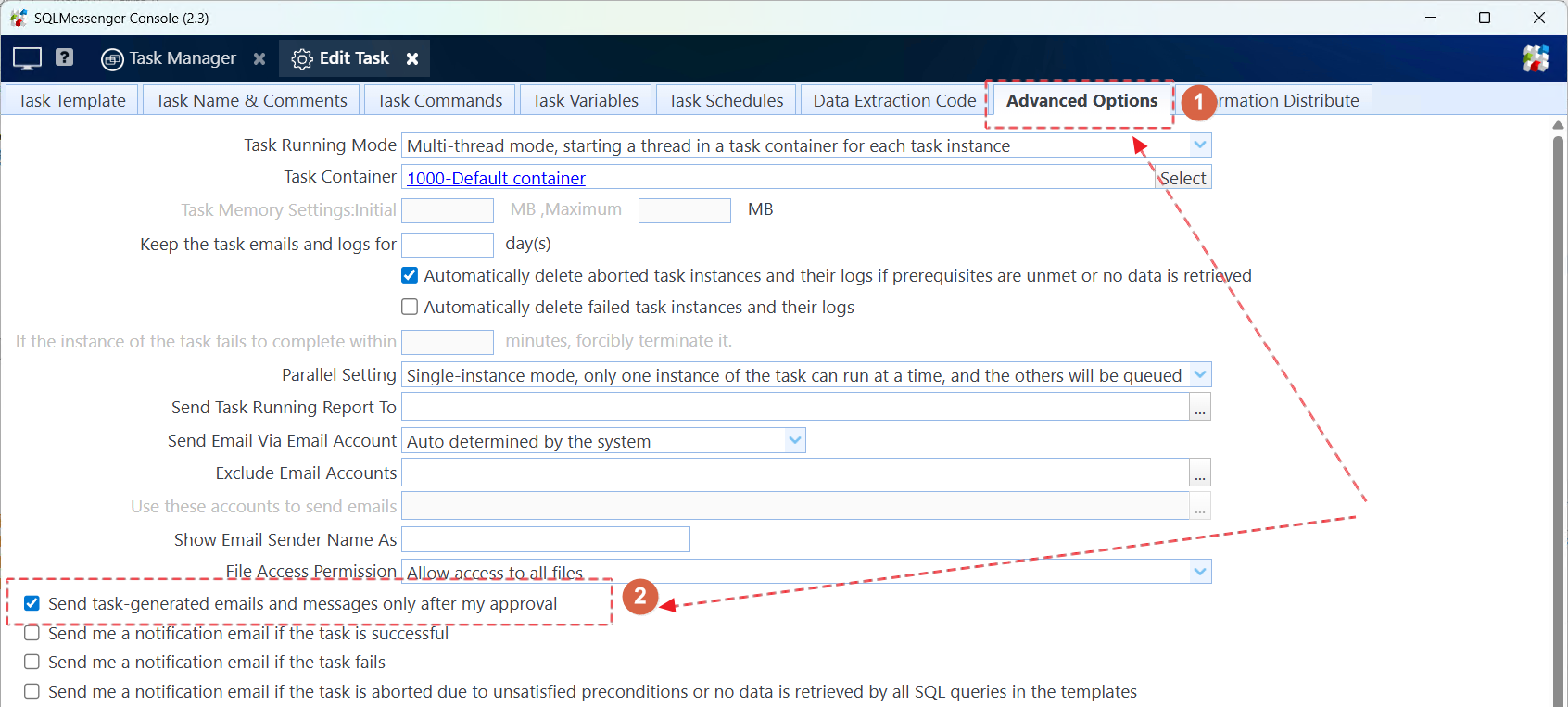Switch to the Task Manager tab
Viewport: 1568px width, 707px height.
coord(183,58)
